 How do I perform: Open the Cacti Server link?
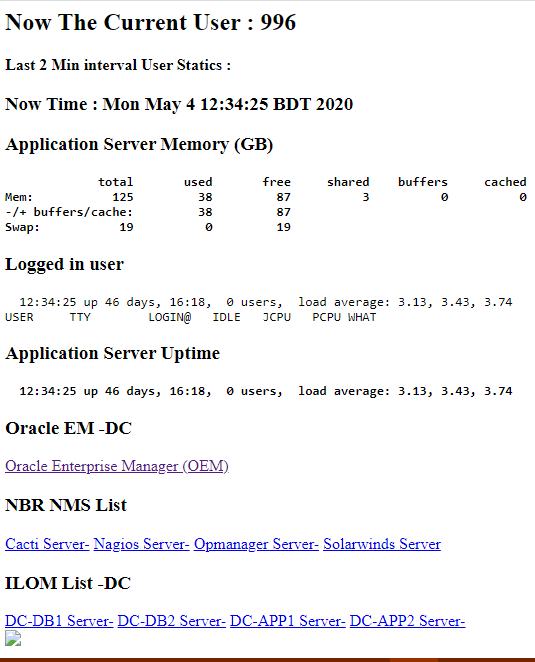coord(47,544)
